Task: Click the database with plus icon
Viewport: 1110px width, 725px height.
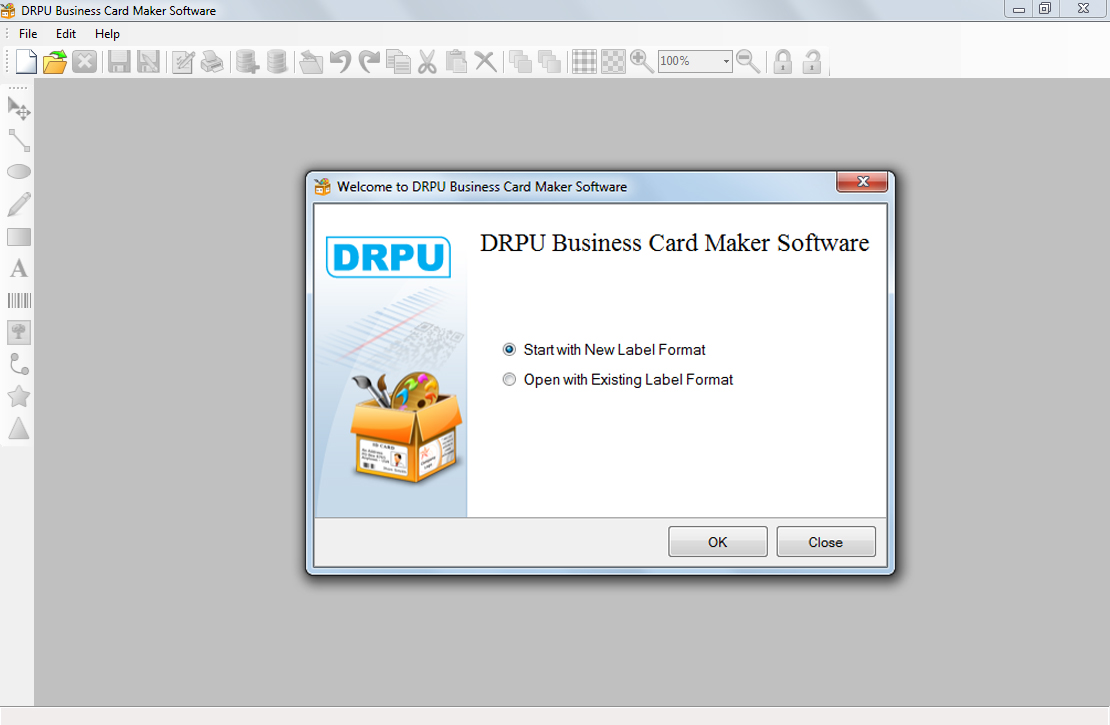Action: 247,62
